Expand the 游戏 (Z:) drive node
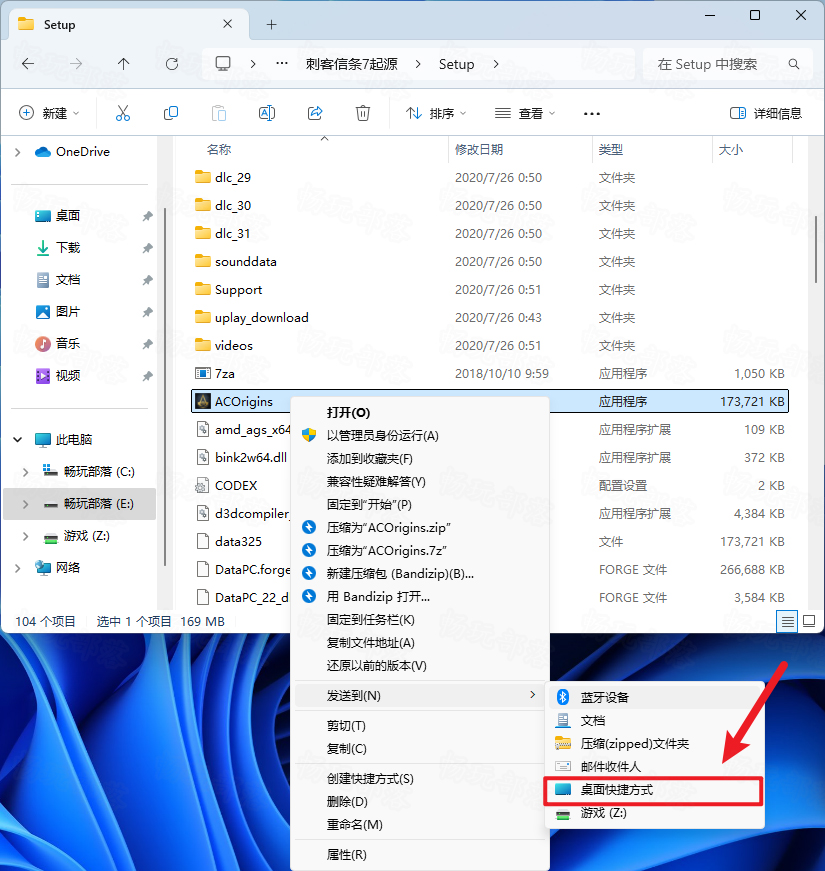 pos(26,536)
